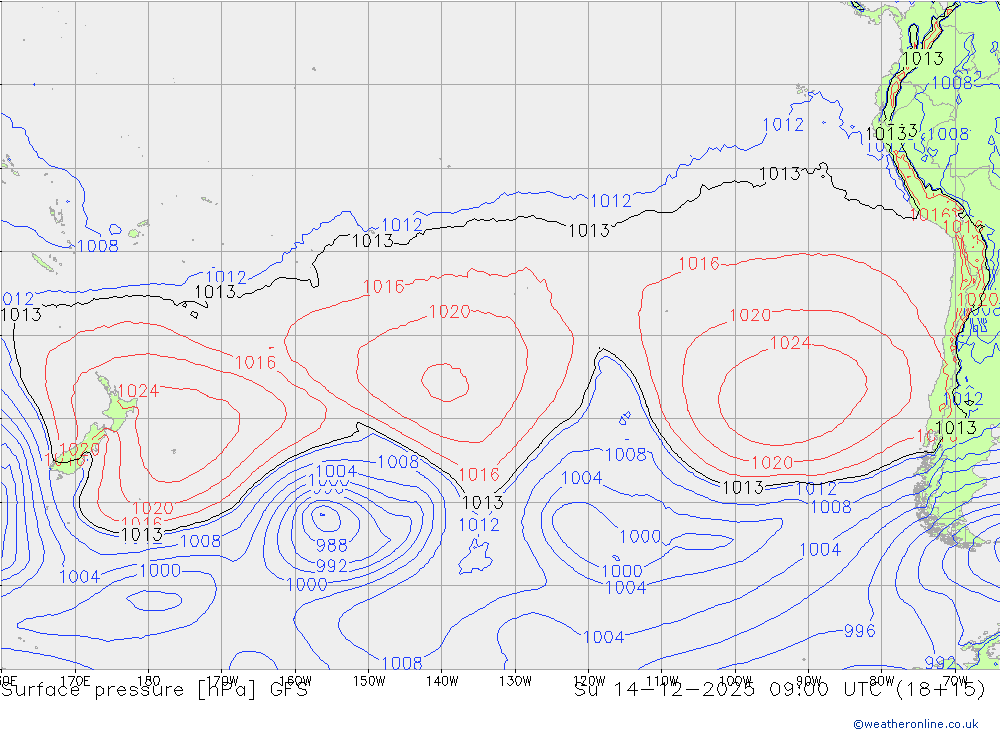Open the weatheronline.co.uk copyright link
Viewport: 1000px width, 733px height.
click(916, 724)
